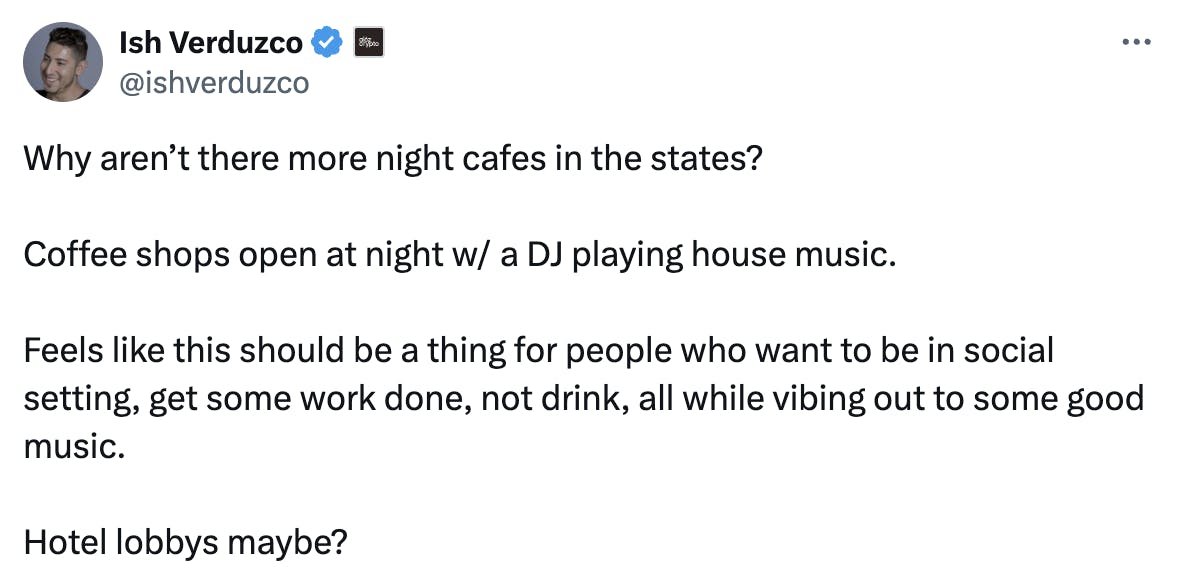Click the blue verified checkmark badge
Image resolution: width=1178 pixels, height=582 pixels.
(325, 44)
